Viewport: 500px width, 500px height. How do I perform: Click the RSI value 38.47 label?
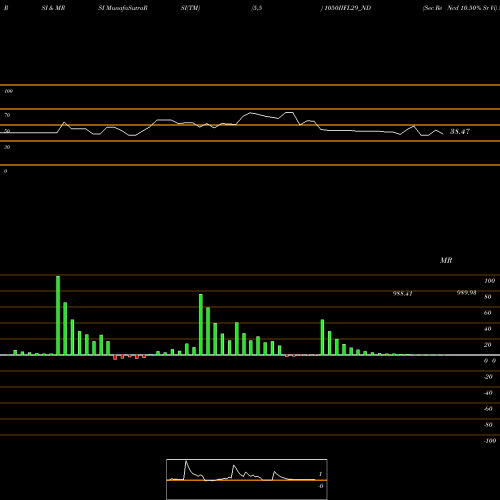460,132
